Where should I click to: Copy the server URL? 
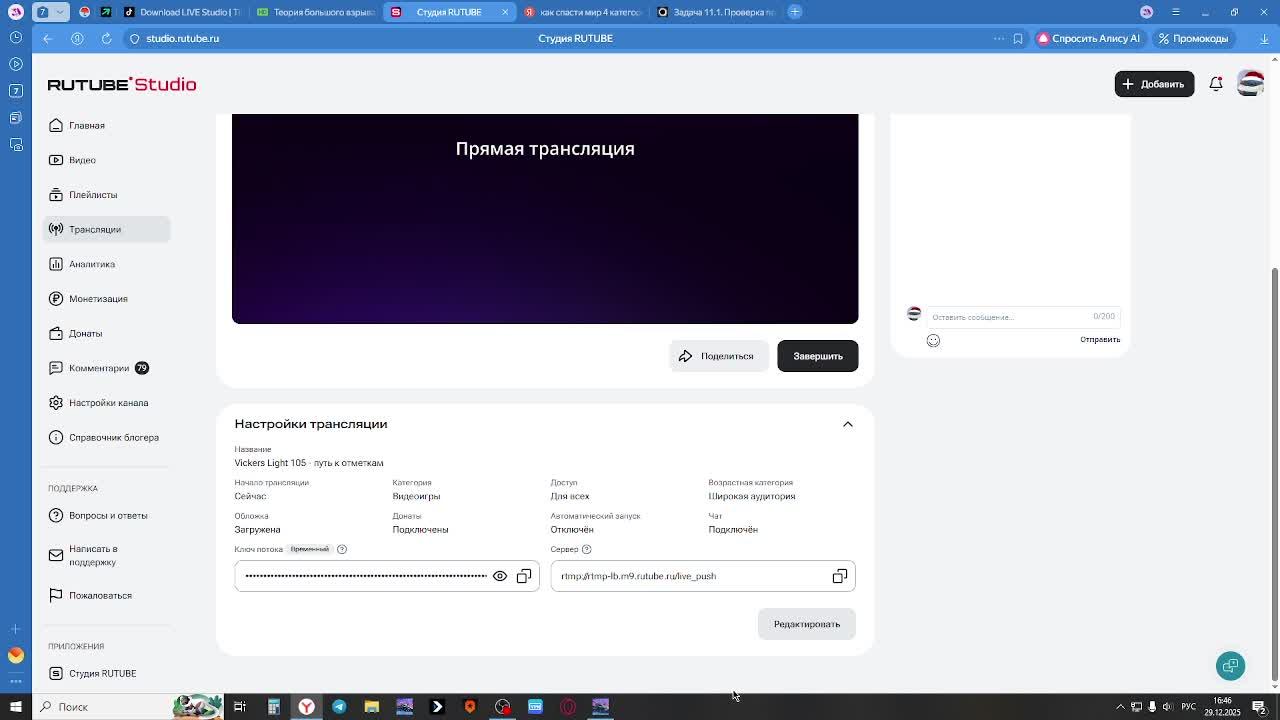click(x=840, y=576)
